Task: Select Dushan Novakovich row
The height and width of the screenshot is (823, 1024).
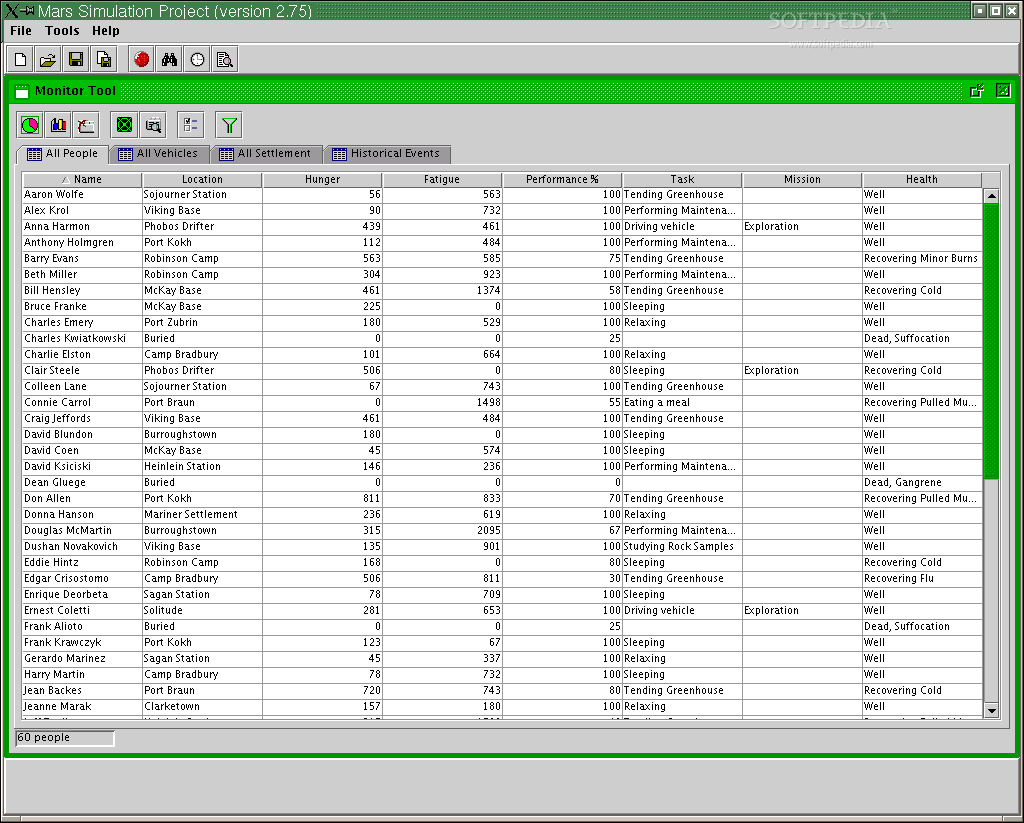Action: 502,547
